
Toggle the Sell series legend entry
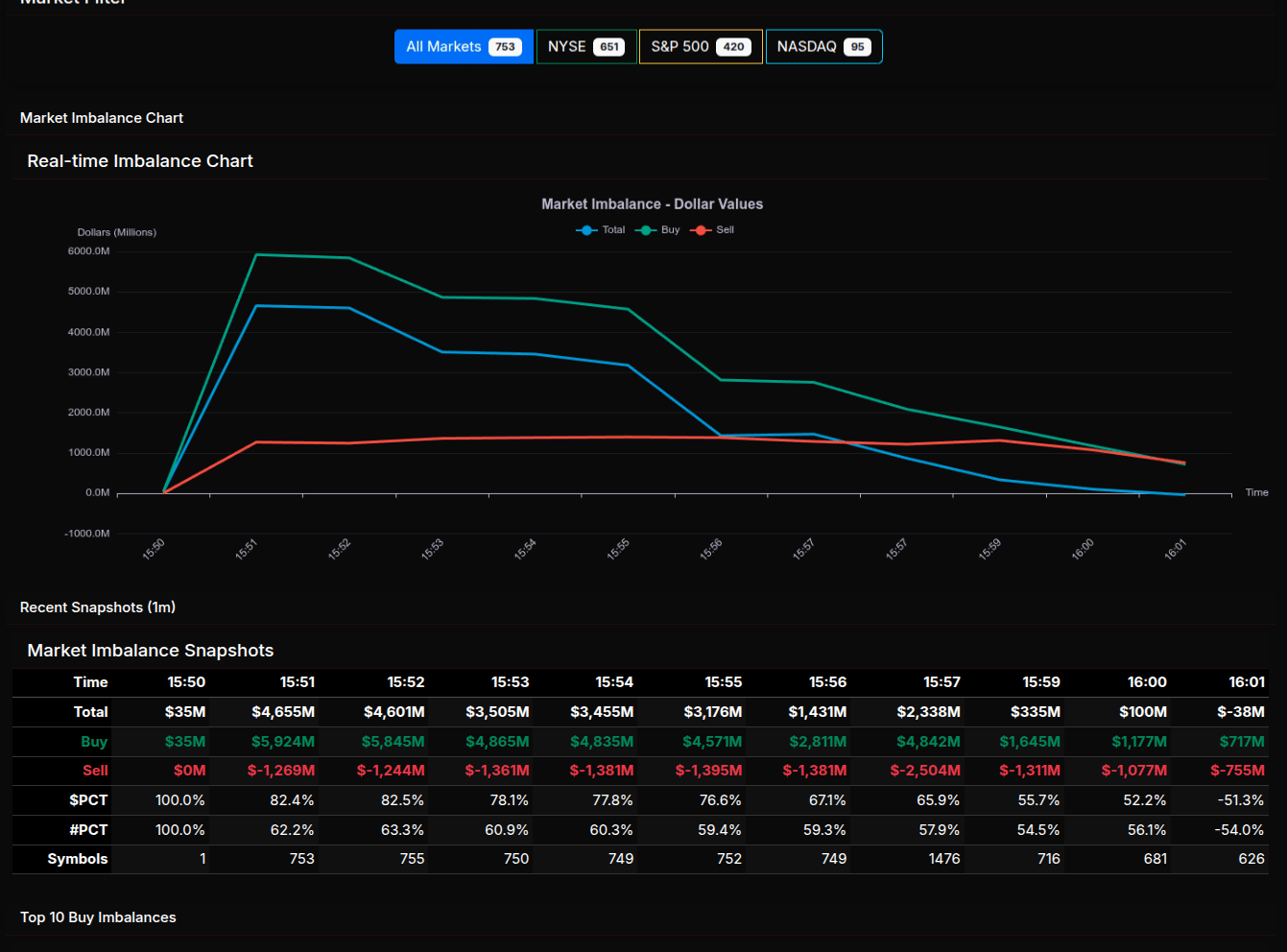pos(725,230)
